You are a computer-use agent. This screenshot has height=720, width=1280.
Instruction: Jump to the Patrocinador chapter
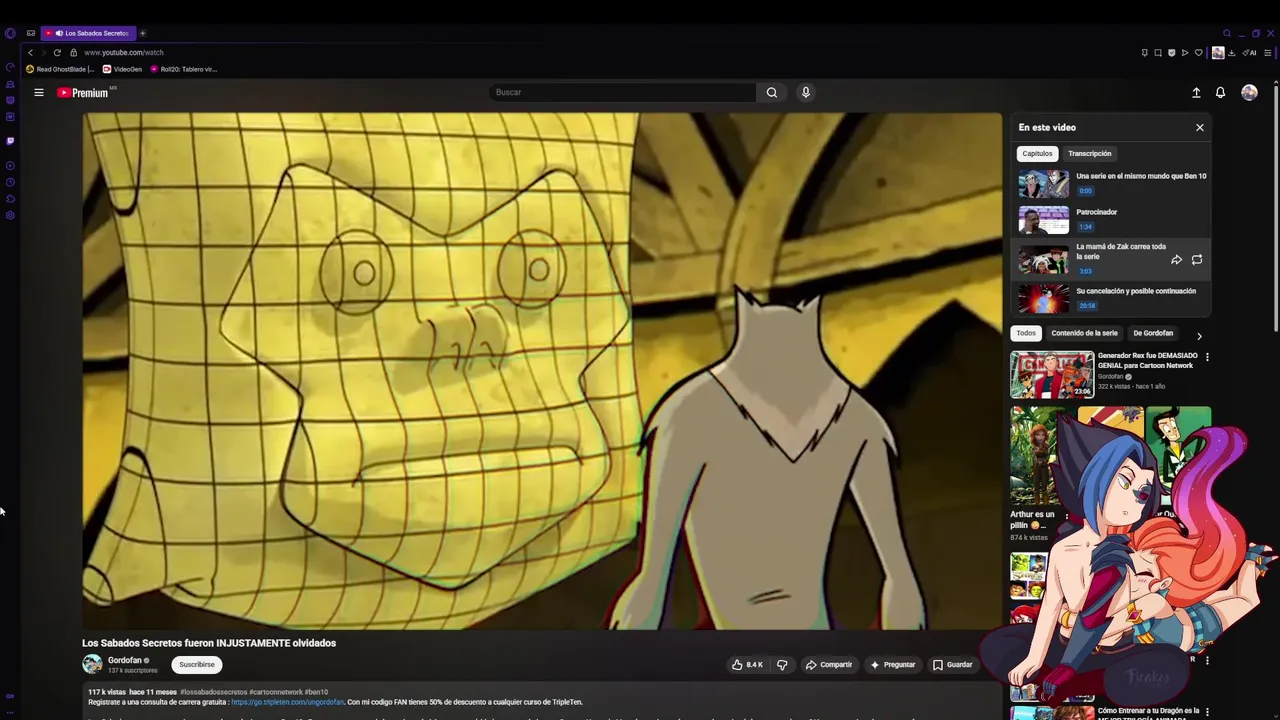click(x=1112, y=219)
